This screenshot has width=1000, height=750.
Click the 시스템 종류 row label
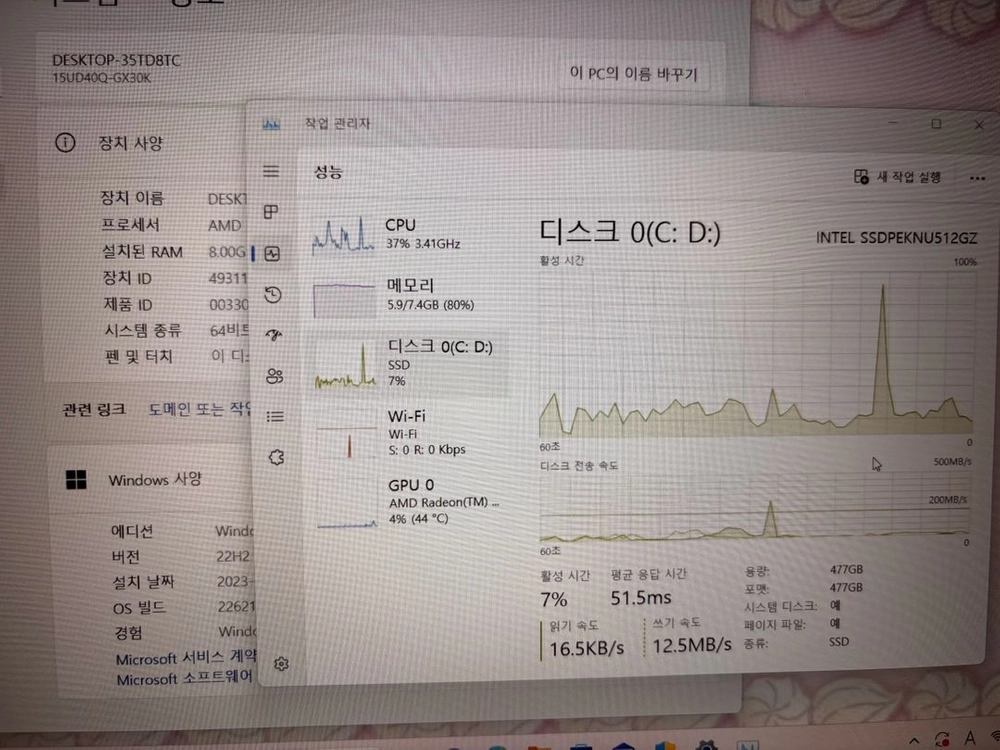click(x=143, y=330)
